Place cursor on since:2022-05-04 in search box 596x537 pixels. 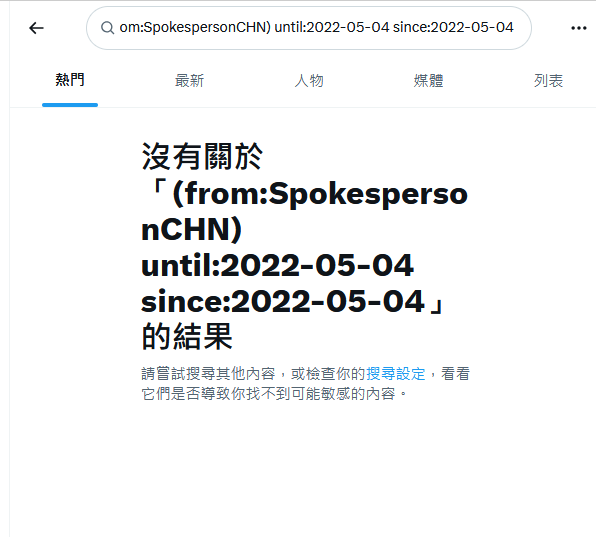(453, 27)
